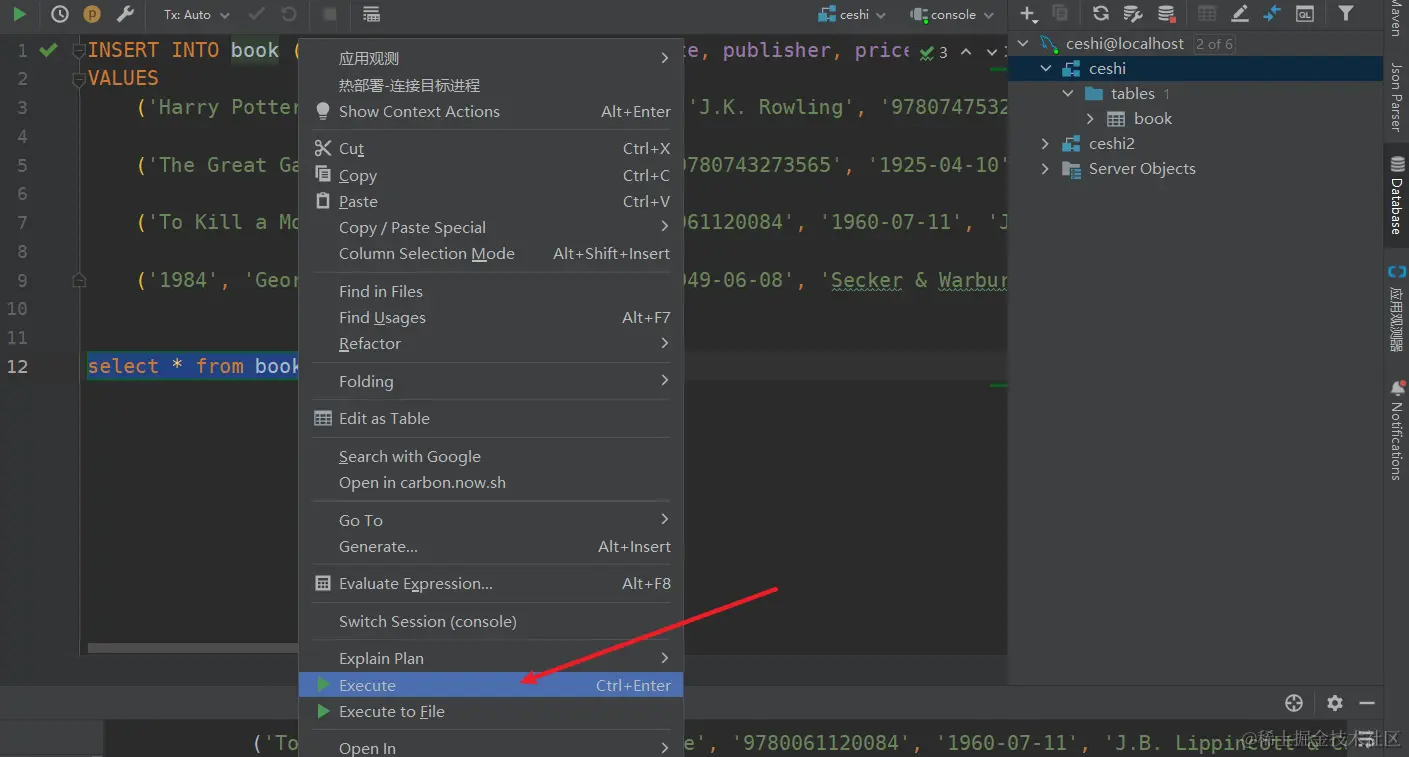1409x757 pixels.
Task: Expand the Server Objects node
Action: tap(1046, 169)
